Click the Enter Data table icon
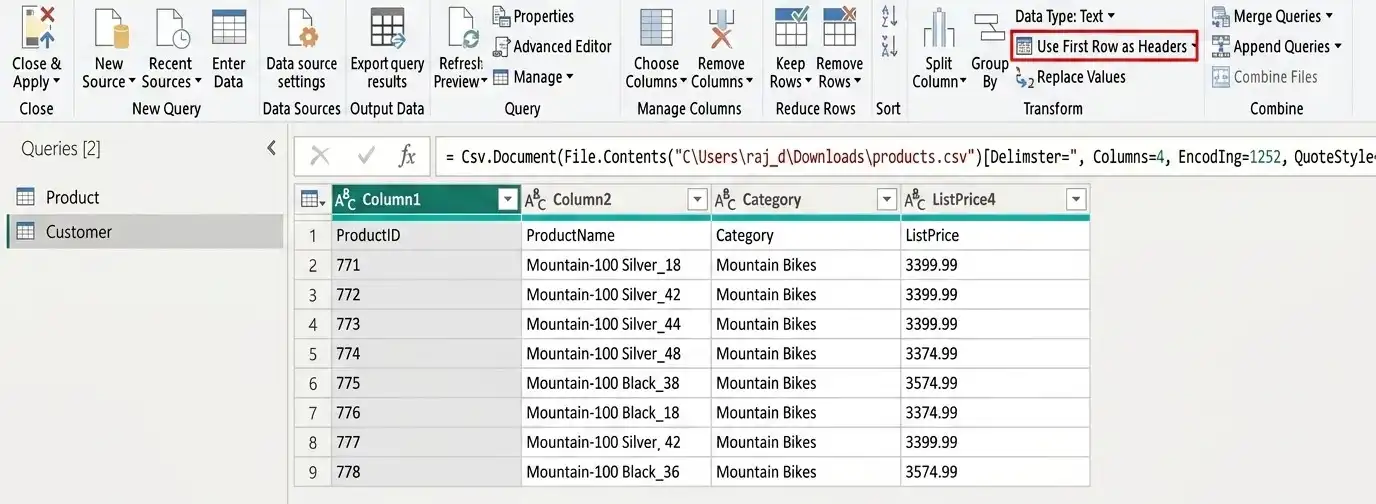 point(229,27)
